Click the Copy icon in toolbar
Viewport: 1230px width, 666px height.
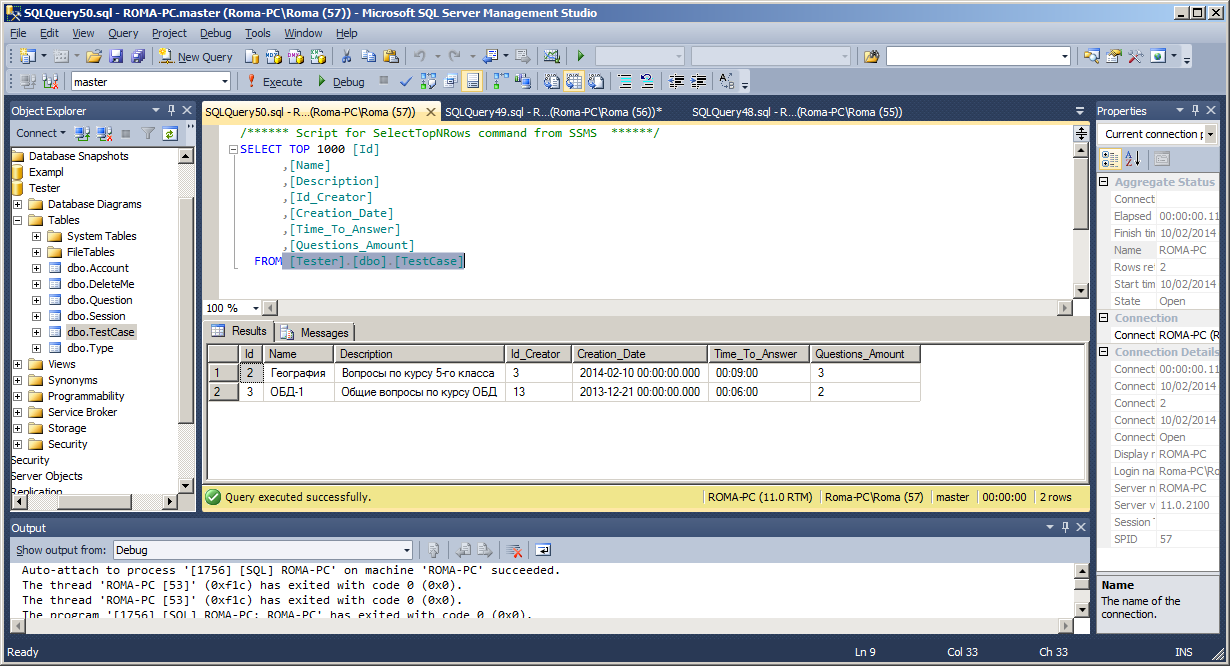368,57
